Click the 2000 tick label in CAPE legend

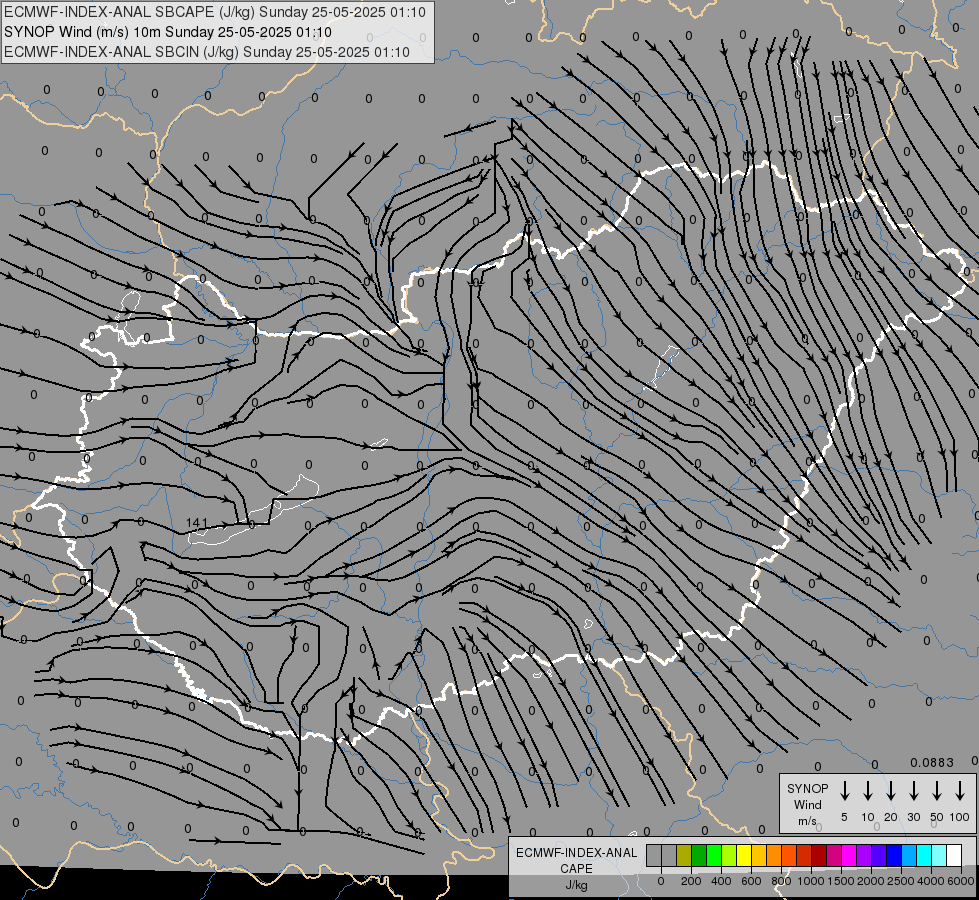pos(871,881)
